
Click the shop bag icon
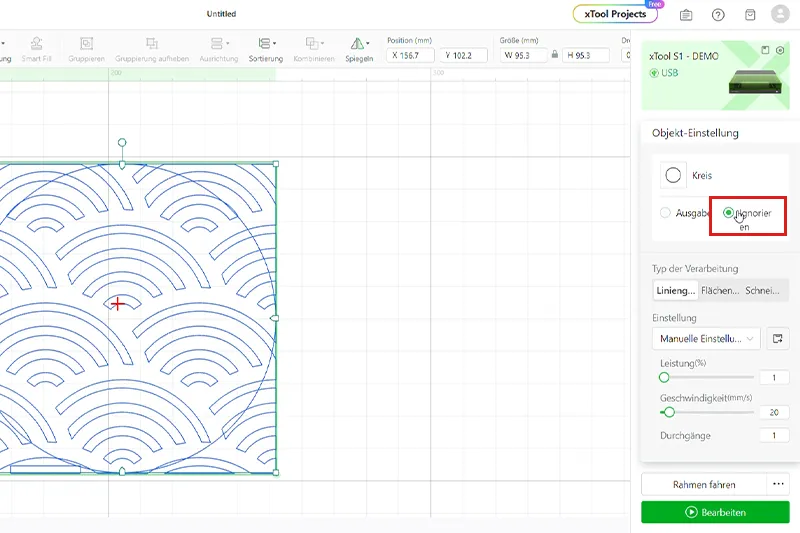[x=750, y=15]
